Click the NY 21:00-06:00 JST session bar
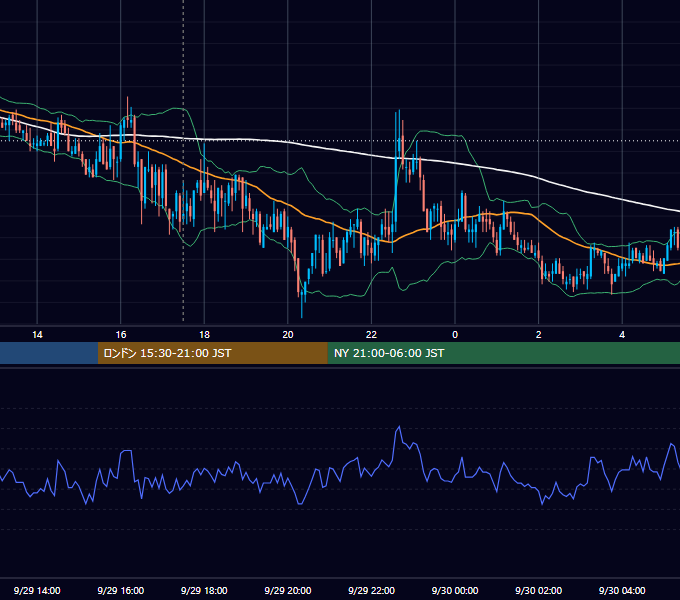The width and height of the screenshot is (680, 600). [x=503, y=353]
